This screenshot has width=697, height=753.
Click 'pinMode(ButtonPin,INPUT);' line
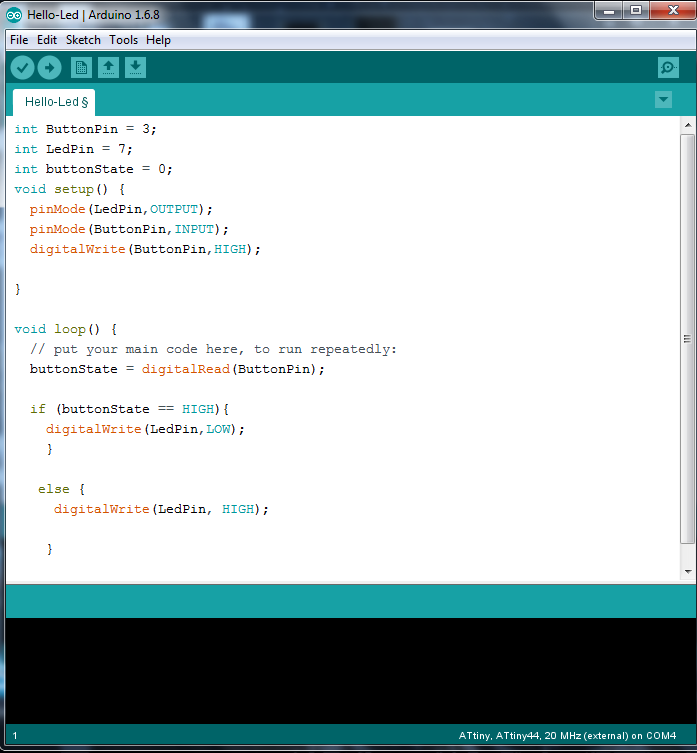point(129,229)
